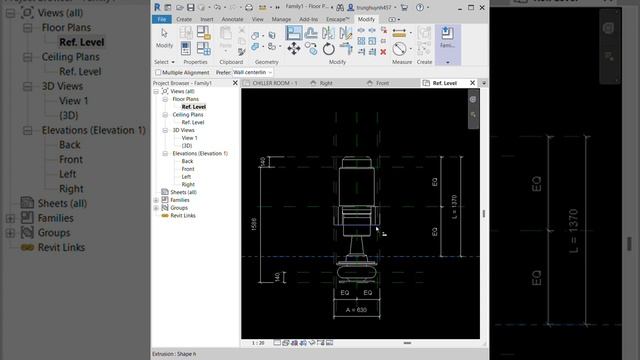This screenshot has height=360, width=640.
Task: Enable the Multiple Alignment checkbox
Action: [158, 72]
